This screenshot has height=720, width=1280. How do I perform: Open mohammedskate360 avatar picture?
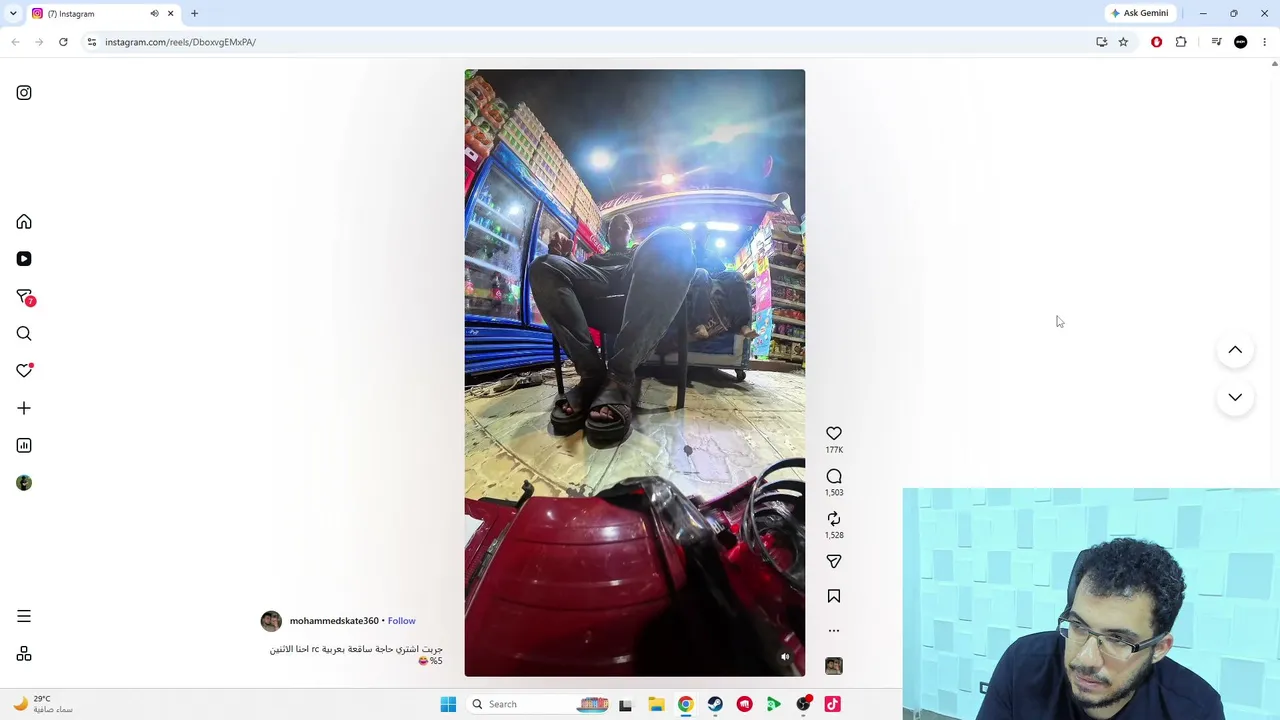[271, 621]
